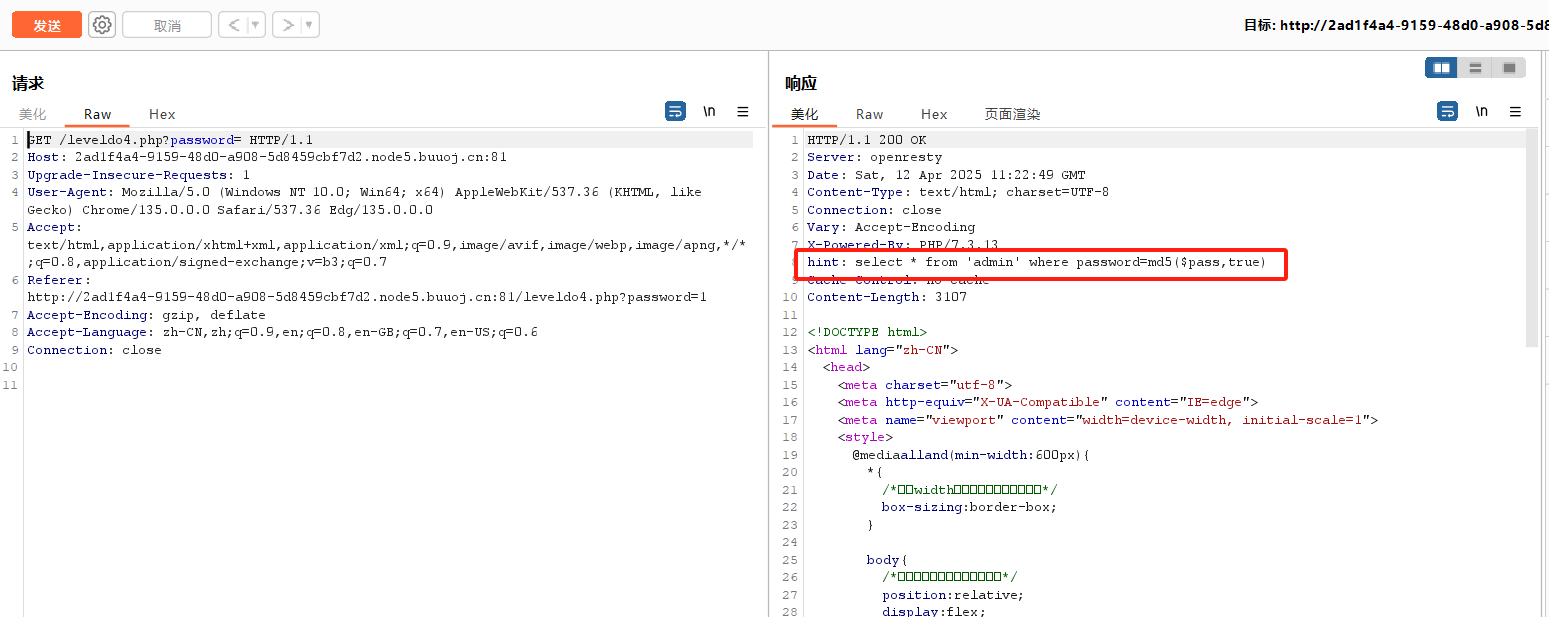Click the <!DOCTYPE html> line
The height and width of the screenshot is (617, 1549).
[867, 332]
